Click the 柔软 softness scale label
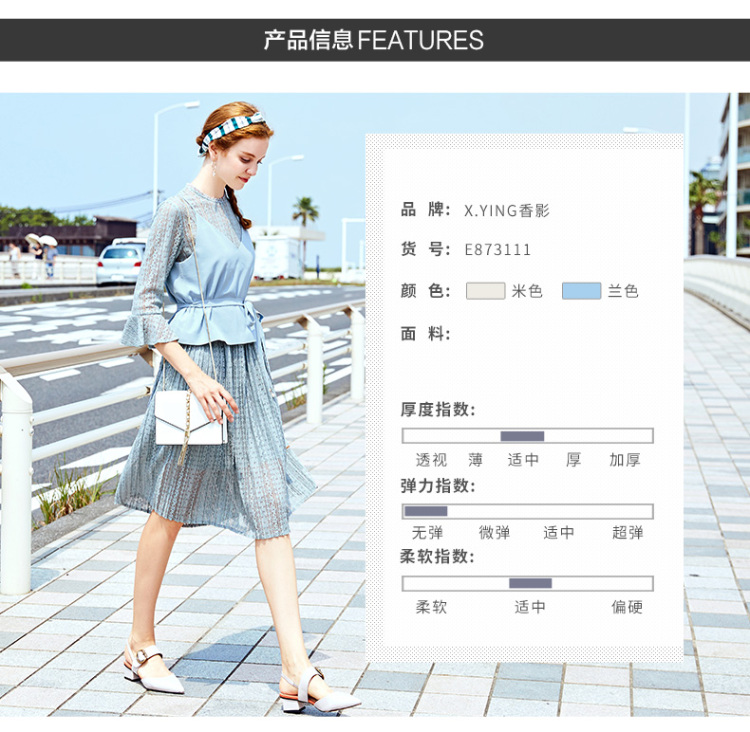This screenshot has height=732, width=750. (431, 607)
